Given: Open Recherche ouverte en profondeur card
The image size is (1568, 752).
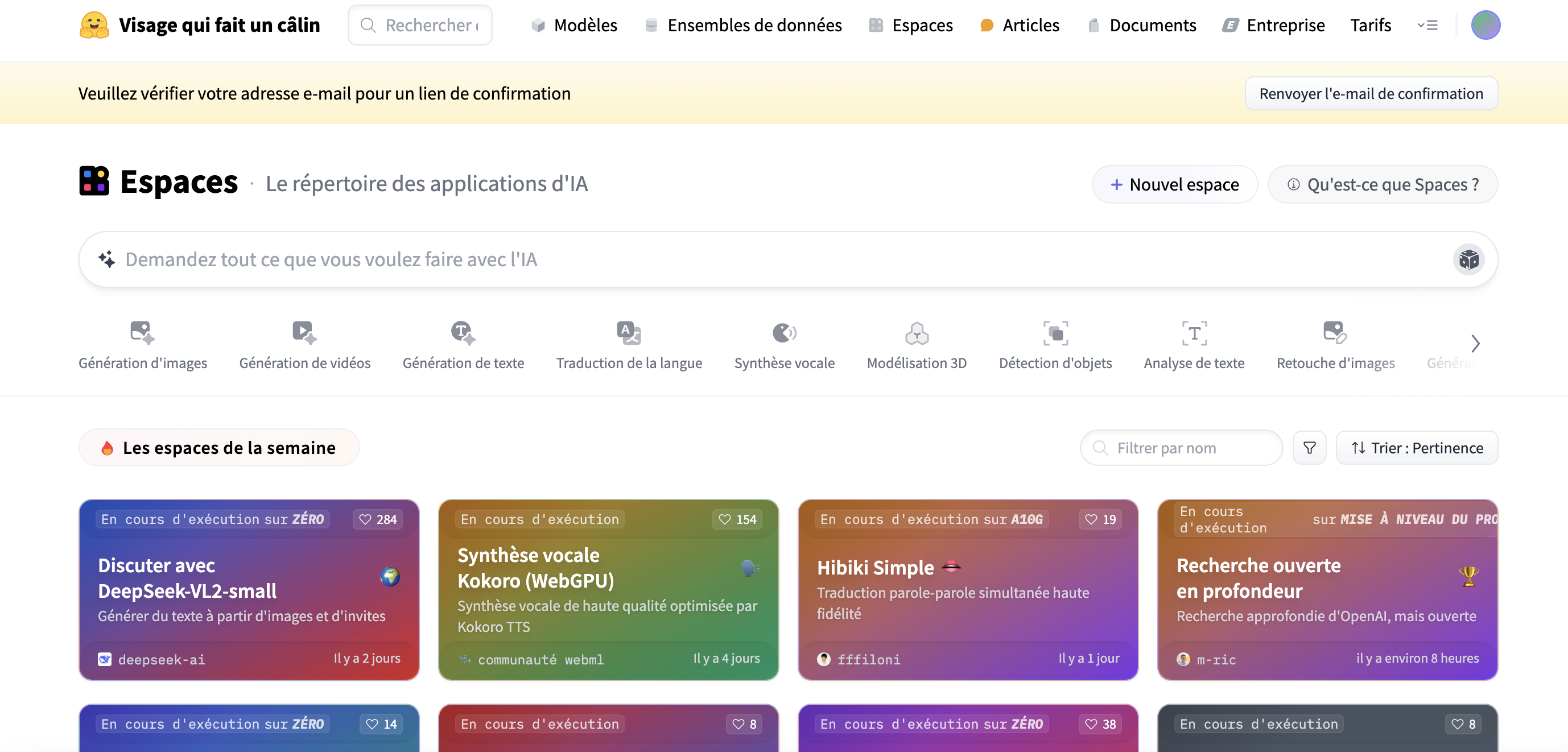Looking at the screenshot, I should click(x=1327, y=589).
